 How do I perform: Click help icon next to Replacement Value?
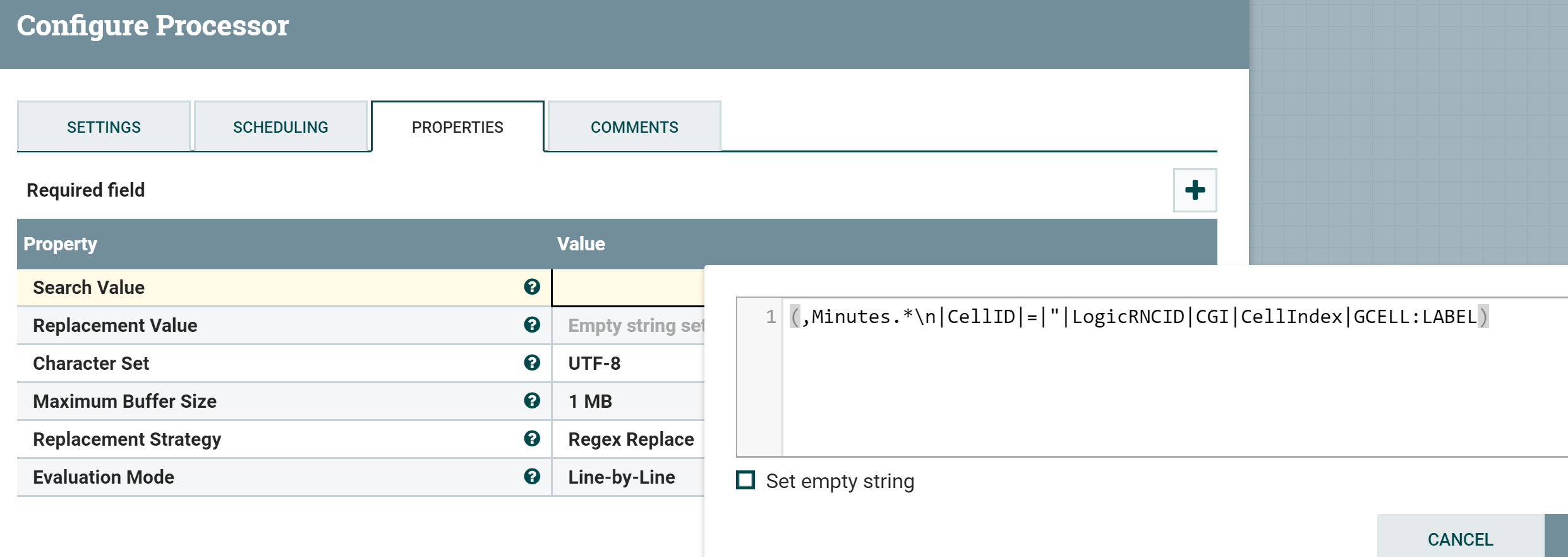[532, 325]
